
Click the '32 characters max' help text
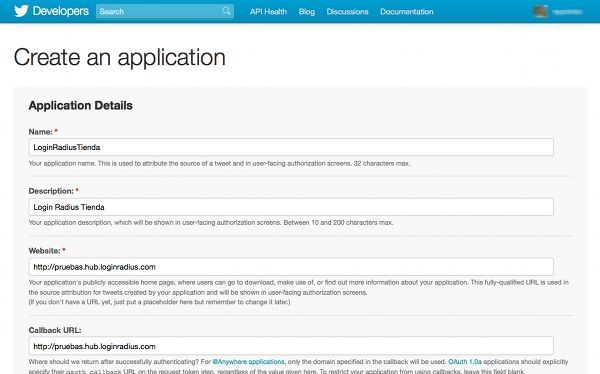tap(382, 163)
